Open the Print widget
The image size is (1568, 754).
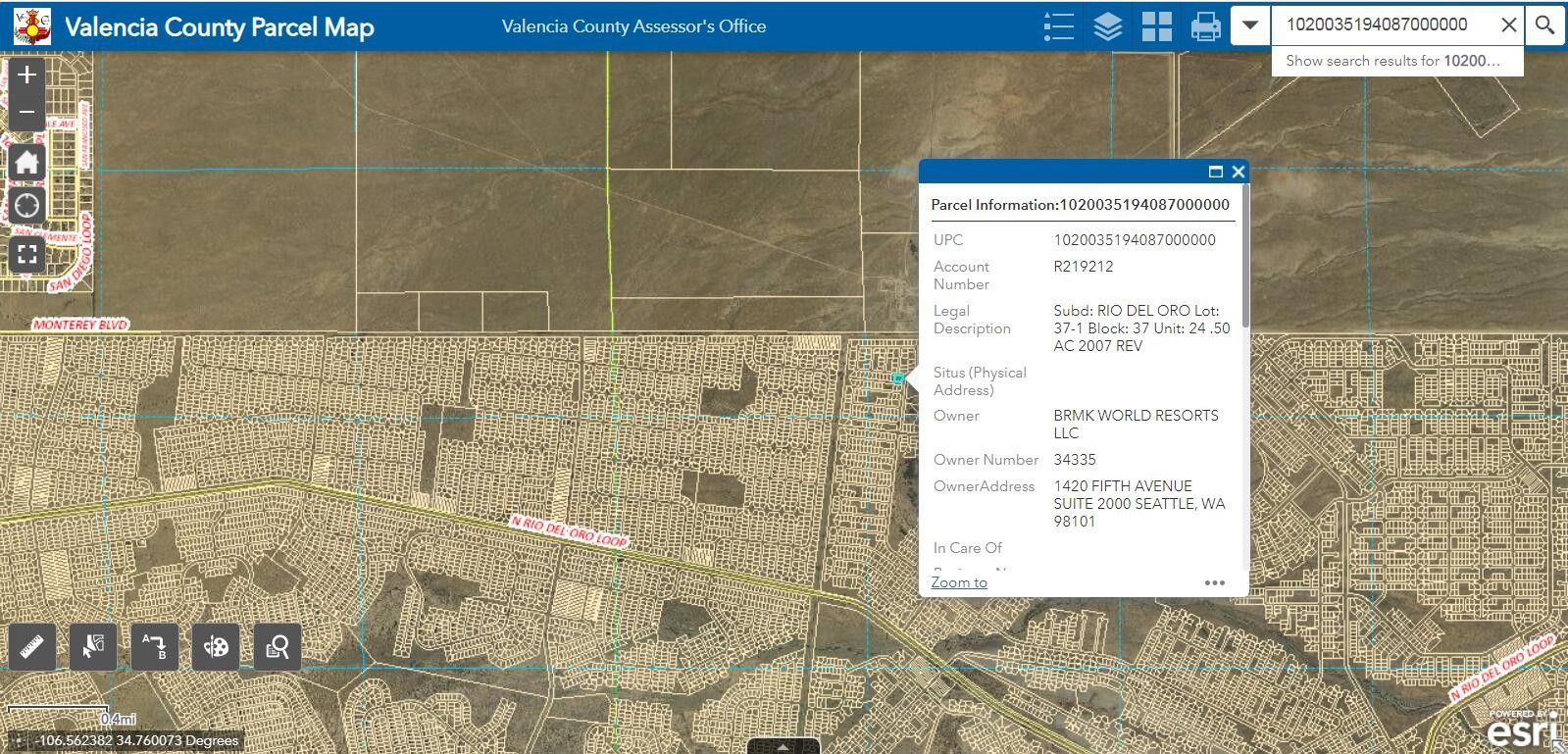[x=1206, y=26]
